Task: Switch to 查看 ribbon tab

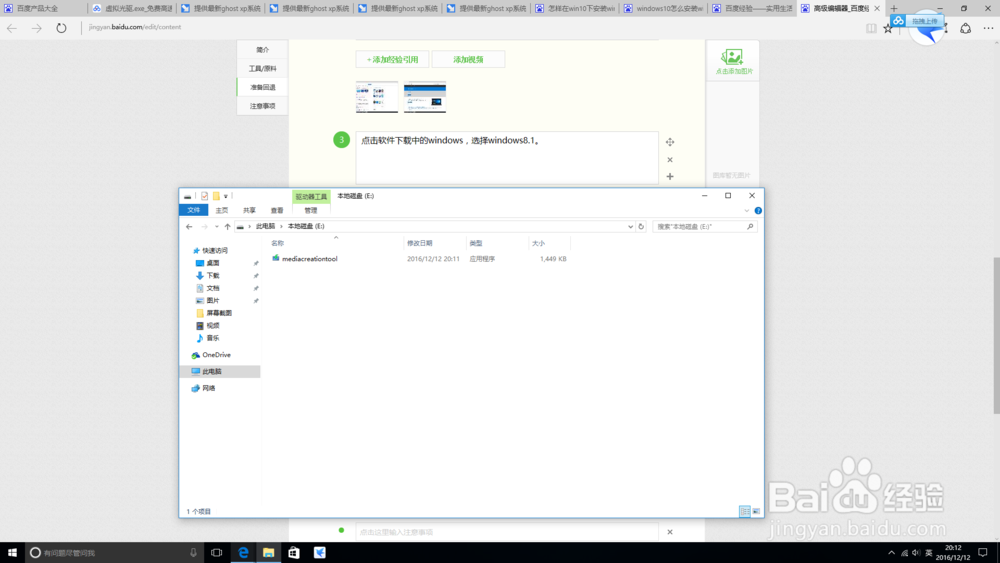Action: click(277, 210)
